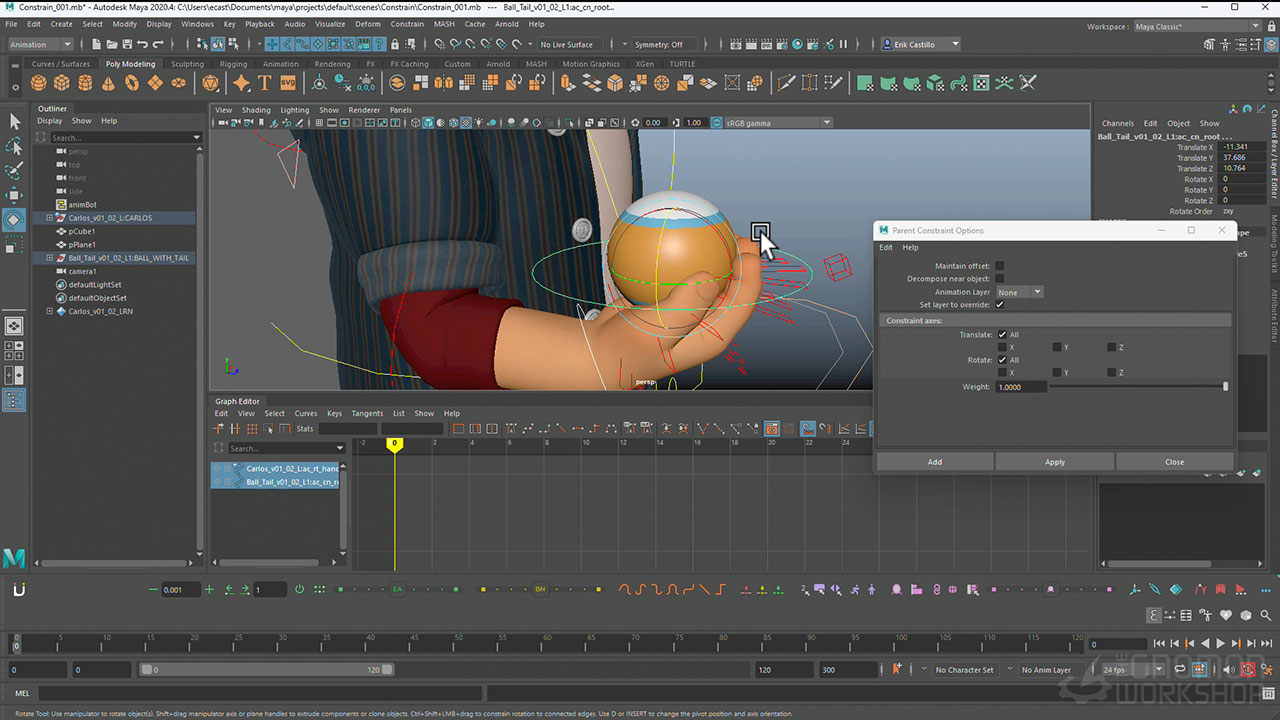
Task: Switch to the Rigging shelf tab
Action: click(x=233, y=64)
